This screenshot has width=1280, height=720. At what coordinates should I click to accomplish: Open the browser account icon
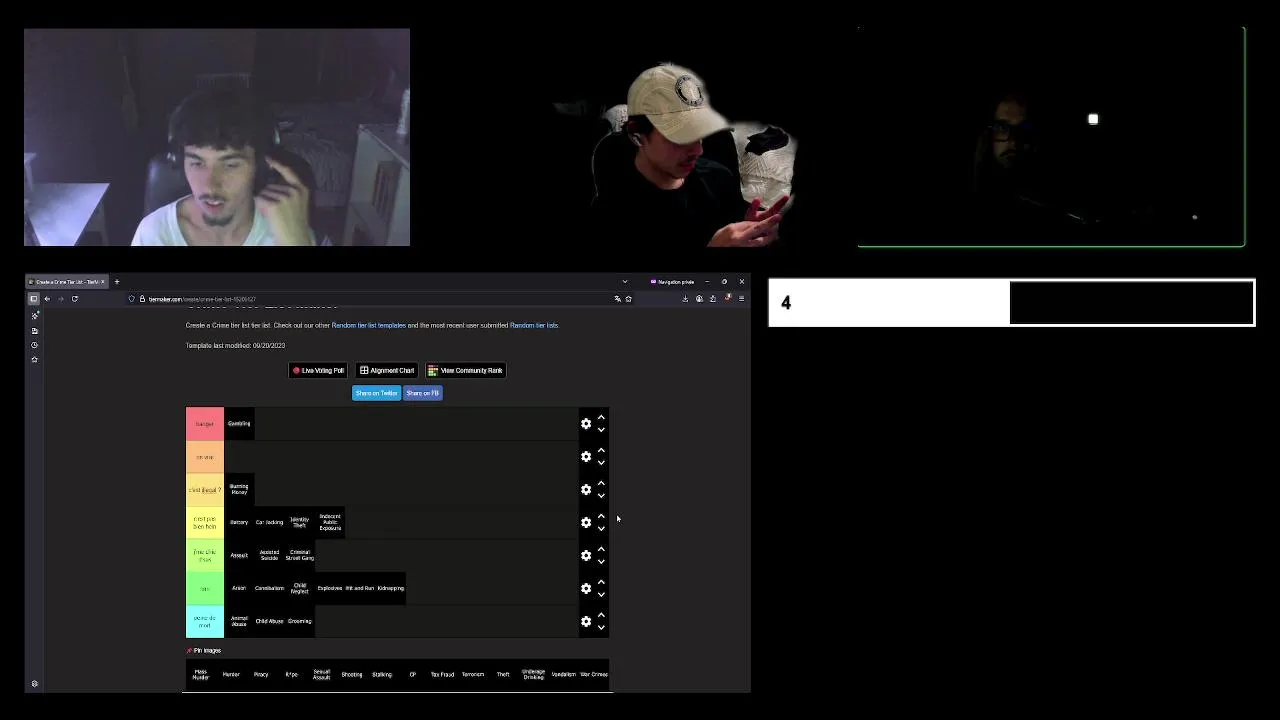click(x=699, y=299)
